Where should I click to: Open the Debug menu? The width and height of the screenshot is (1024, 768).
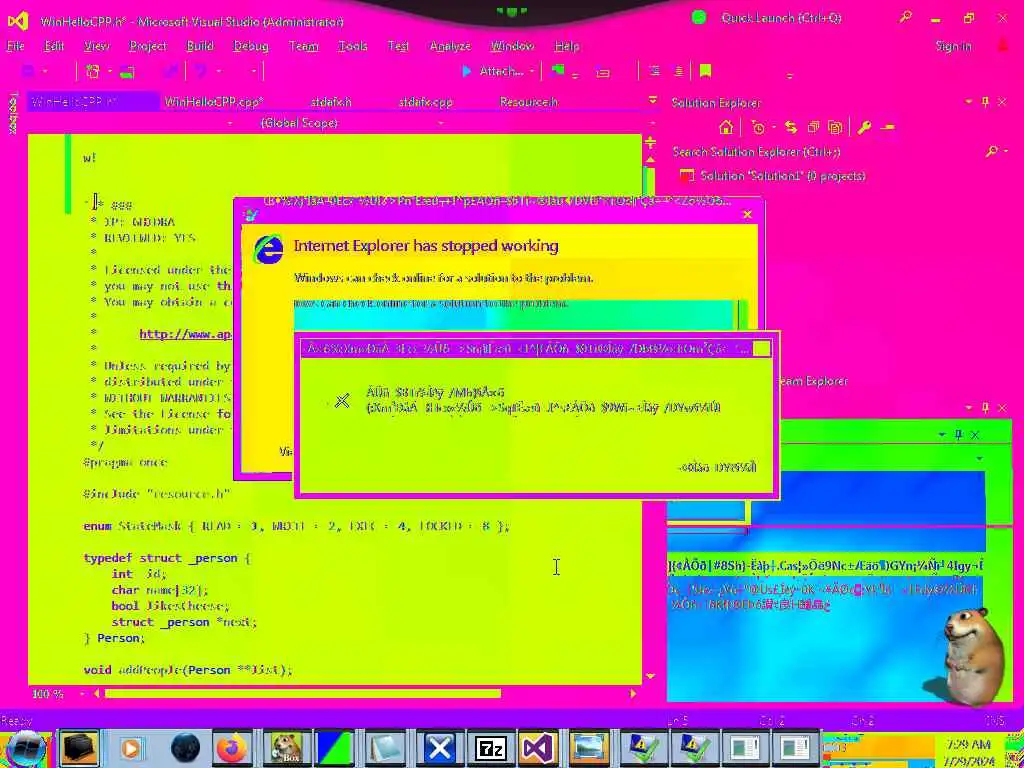point(251,46)
